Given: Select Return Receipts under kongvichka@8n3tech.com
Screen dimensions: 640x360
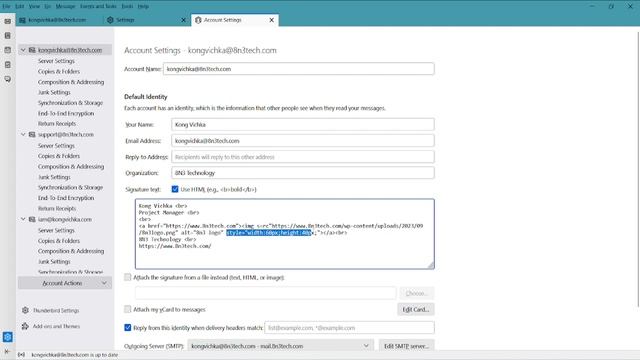Looking at the screenshot, I should pyautogui.click(x=57, y=123).
